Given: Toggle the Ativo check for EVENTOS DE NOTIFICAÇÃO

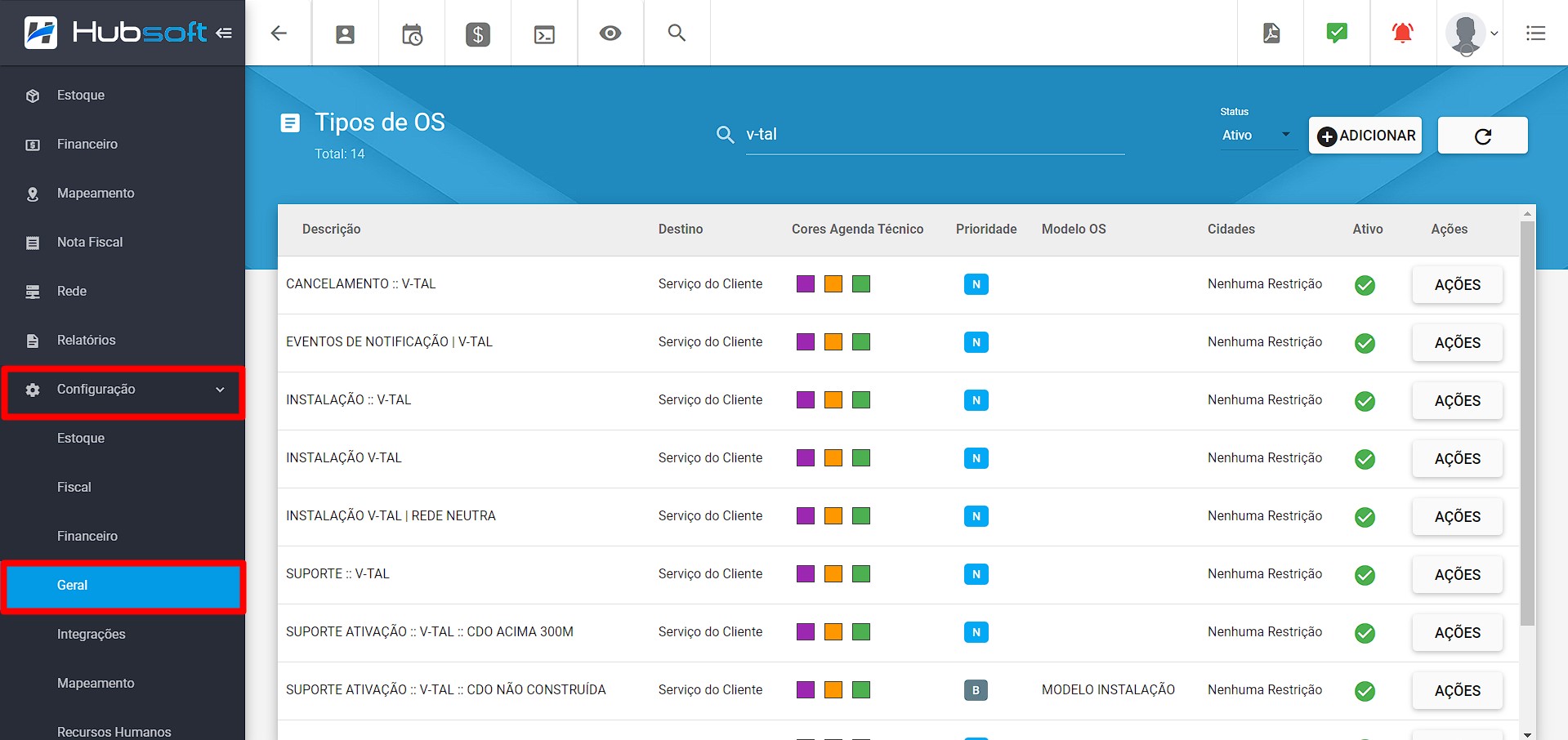Looking at the screenshot, I should coord(1365,343).
